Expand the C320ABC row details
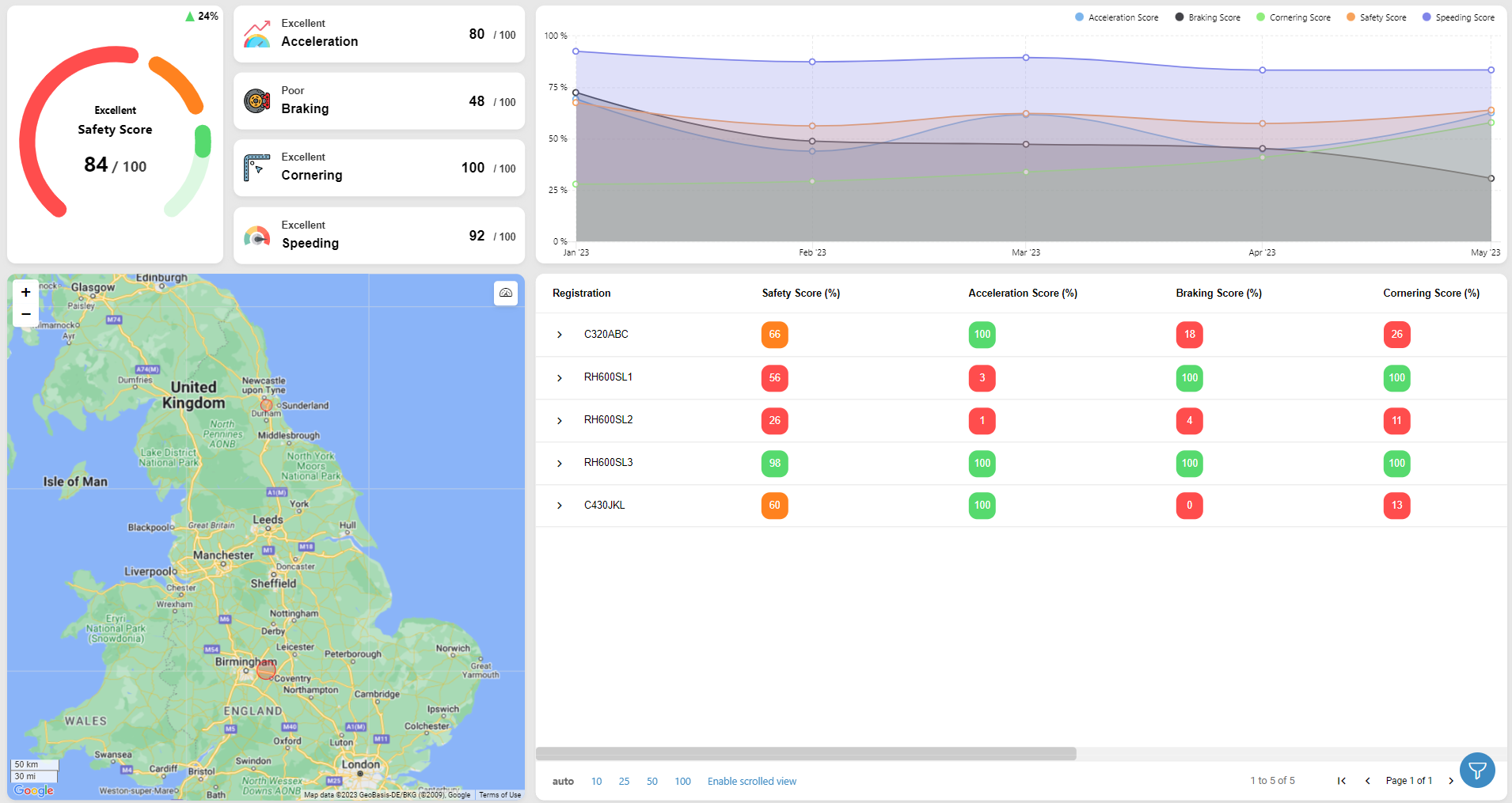This screenshot has height=803, width=1512. tap(560, 334)
